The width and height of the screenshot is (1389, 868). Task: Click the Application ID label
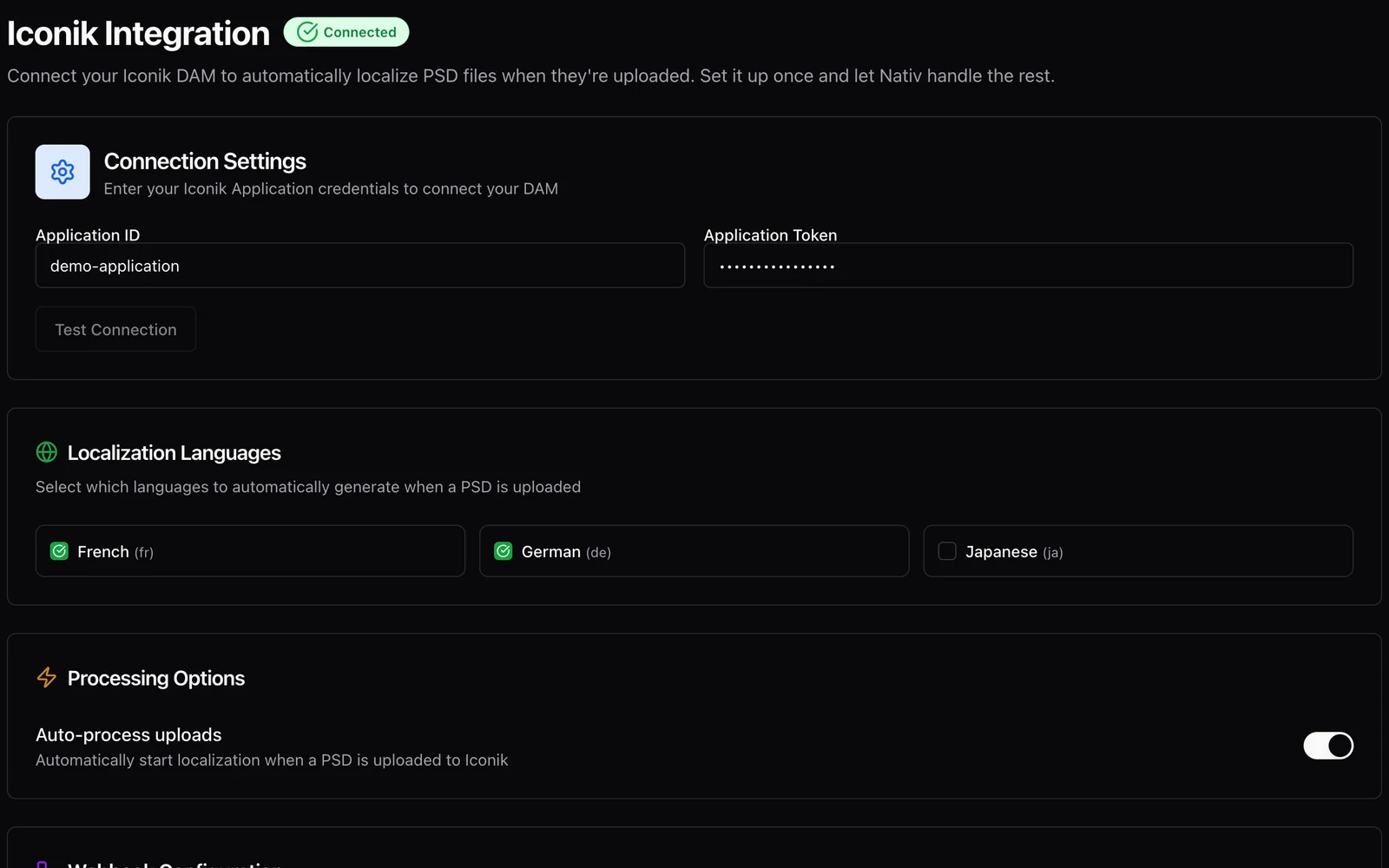click(x=88, y=234)
